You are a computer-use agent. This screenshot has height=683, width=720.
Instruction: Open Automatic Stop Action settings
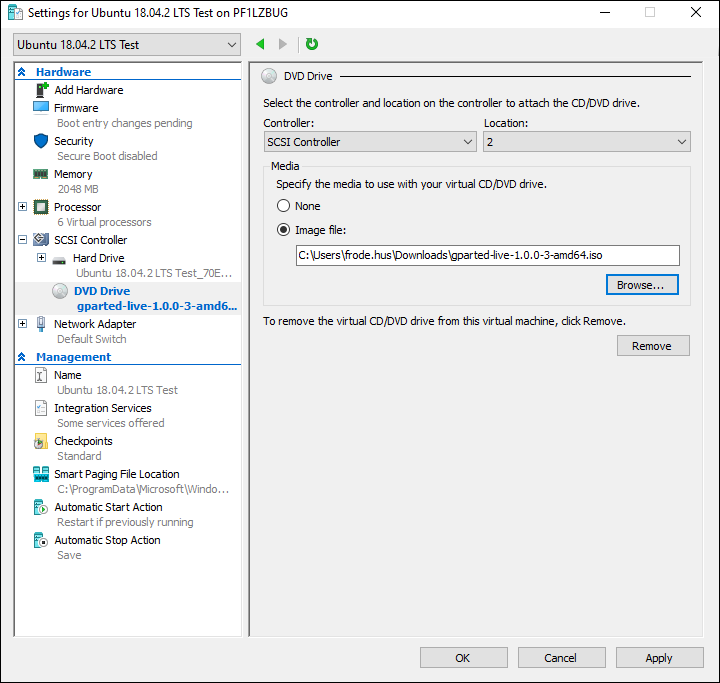(x=107, y=540)
